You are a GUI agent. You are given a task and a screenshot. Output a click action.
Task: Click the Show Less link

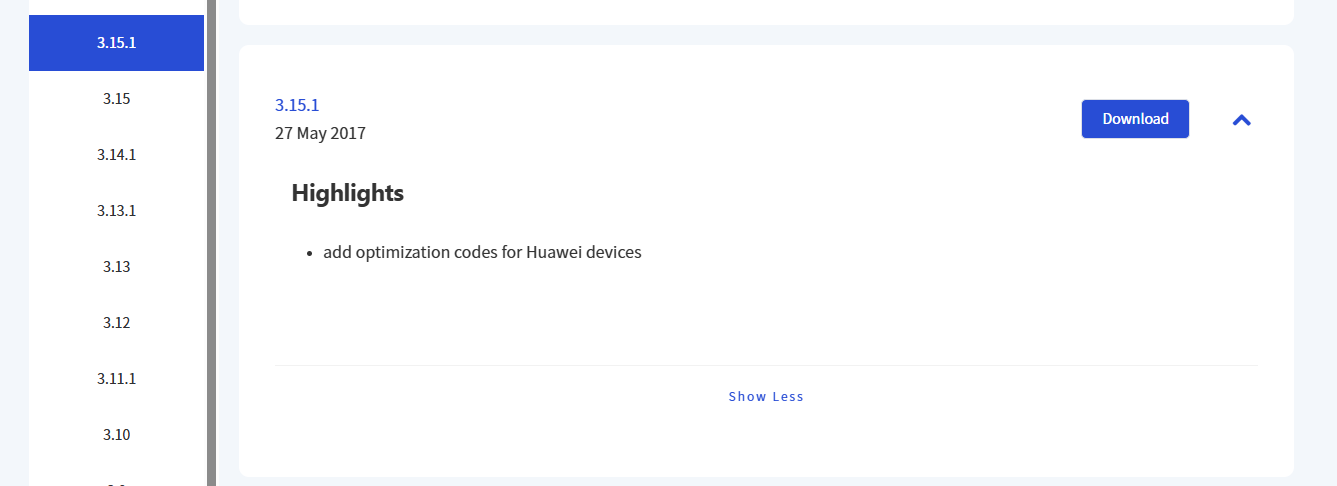tap(766, 397)
